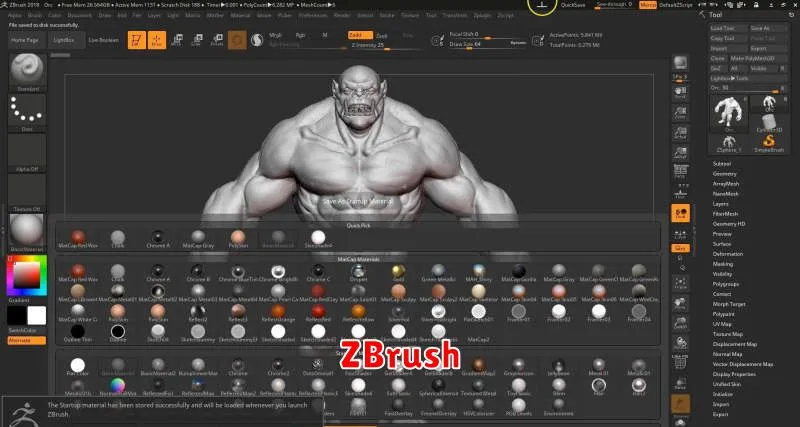
Task: Open the Texture menu
Action: pyautogui.click(x=410, y=15)
